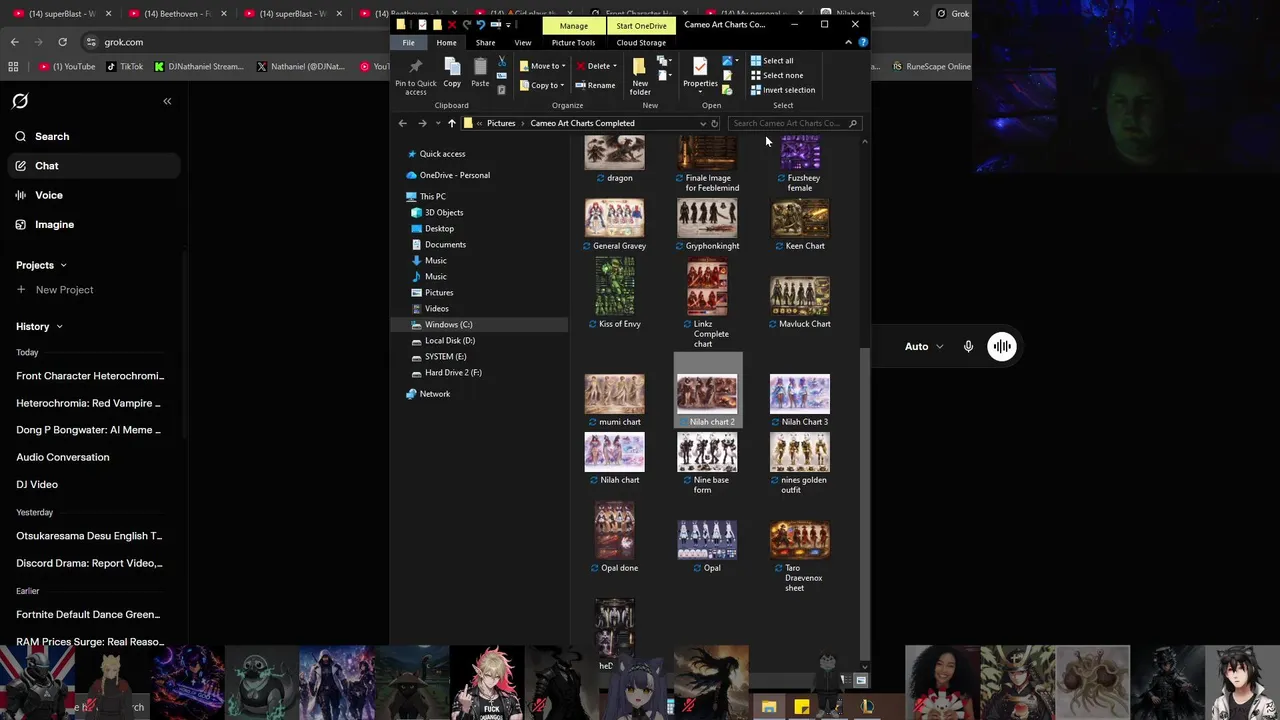Click the Copy icon in Clipboard group
Image resolution: width=1280 pixels, height=720 pixels.
coord(452,67)
